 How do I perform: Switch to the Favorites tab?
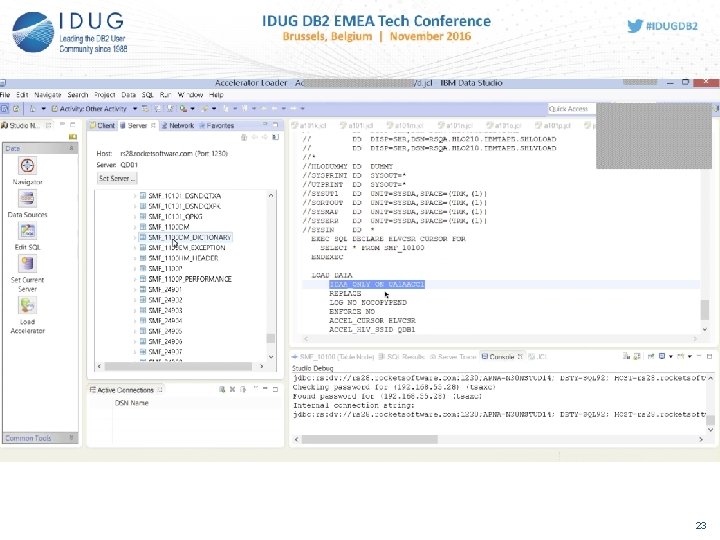(x=216, y=125)
